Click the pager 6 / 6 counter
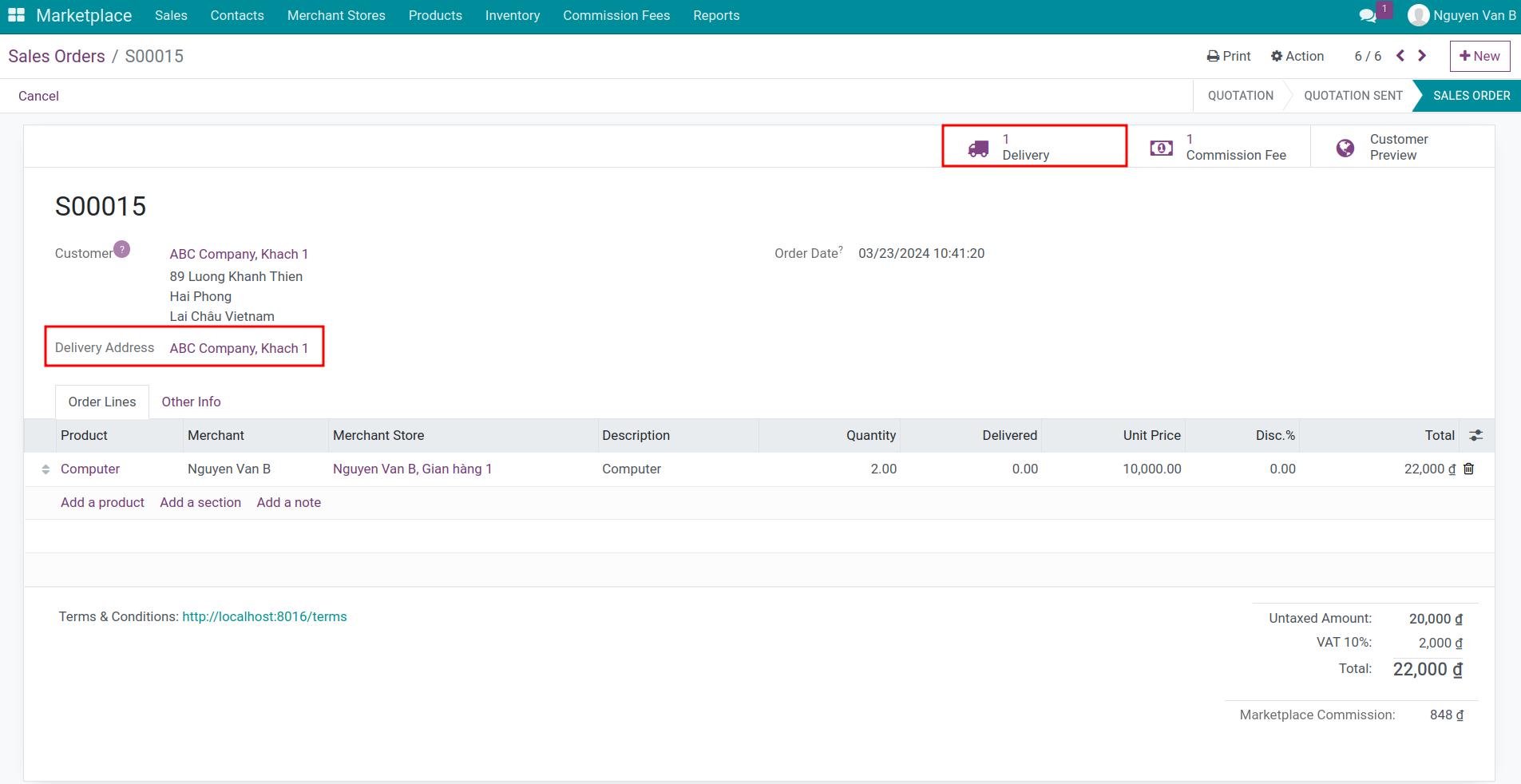This screenshot has height=784, width=1521. point(1368,56)
